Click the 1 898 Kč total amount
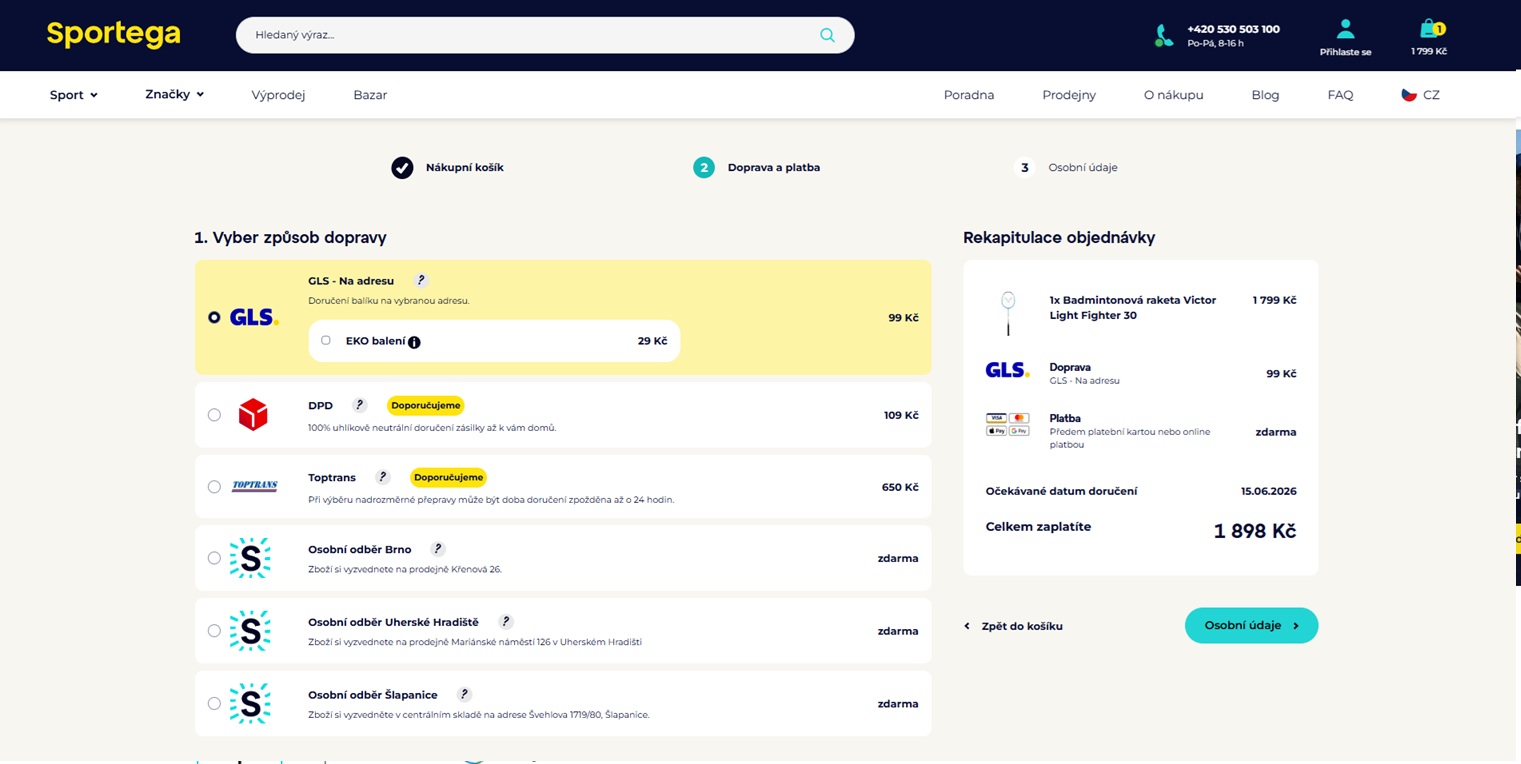The image size is (1521, 764). (x=1255, y=531)
